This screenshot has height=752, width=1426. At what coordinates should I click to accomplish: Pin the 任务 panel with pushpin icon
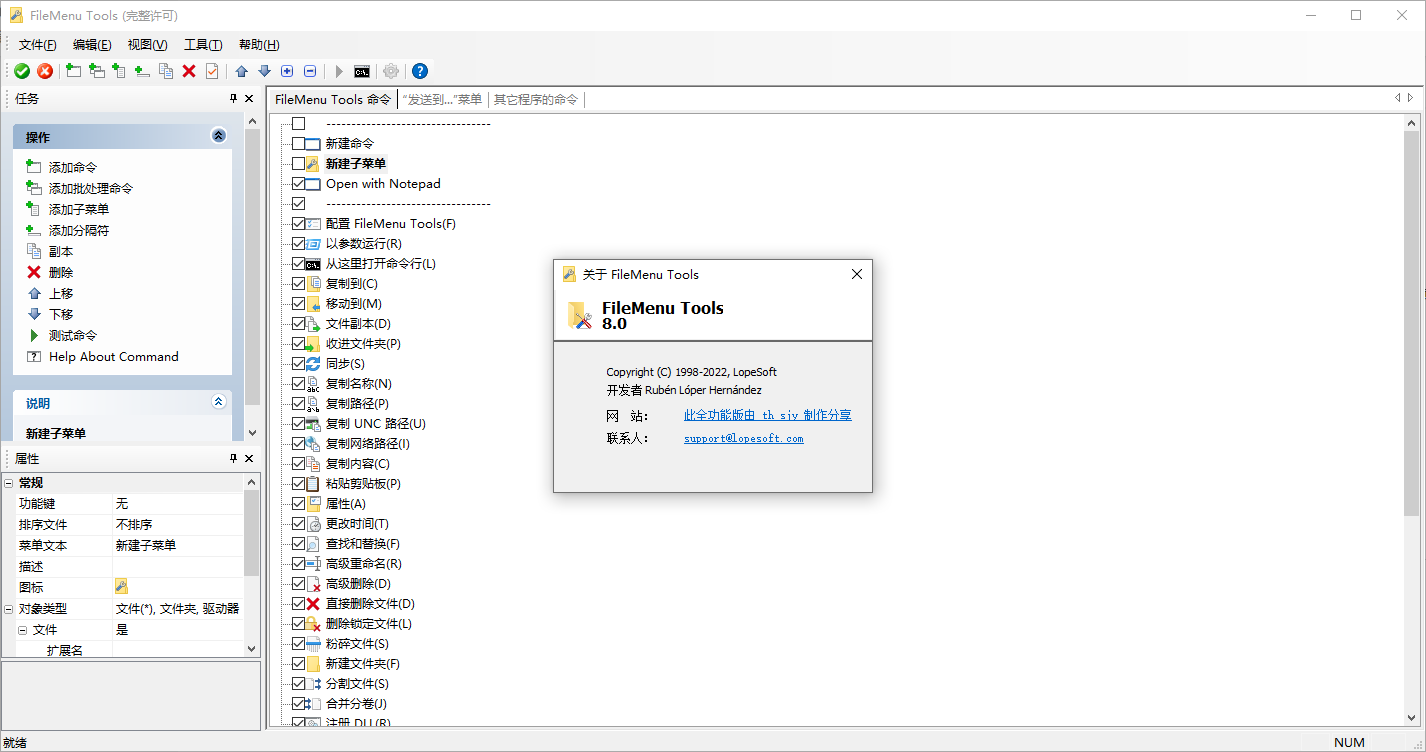(x=234, y=98)
